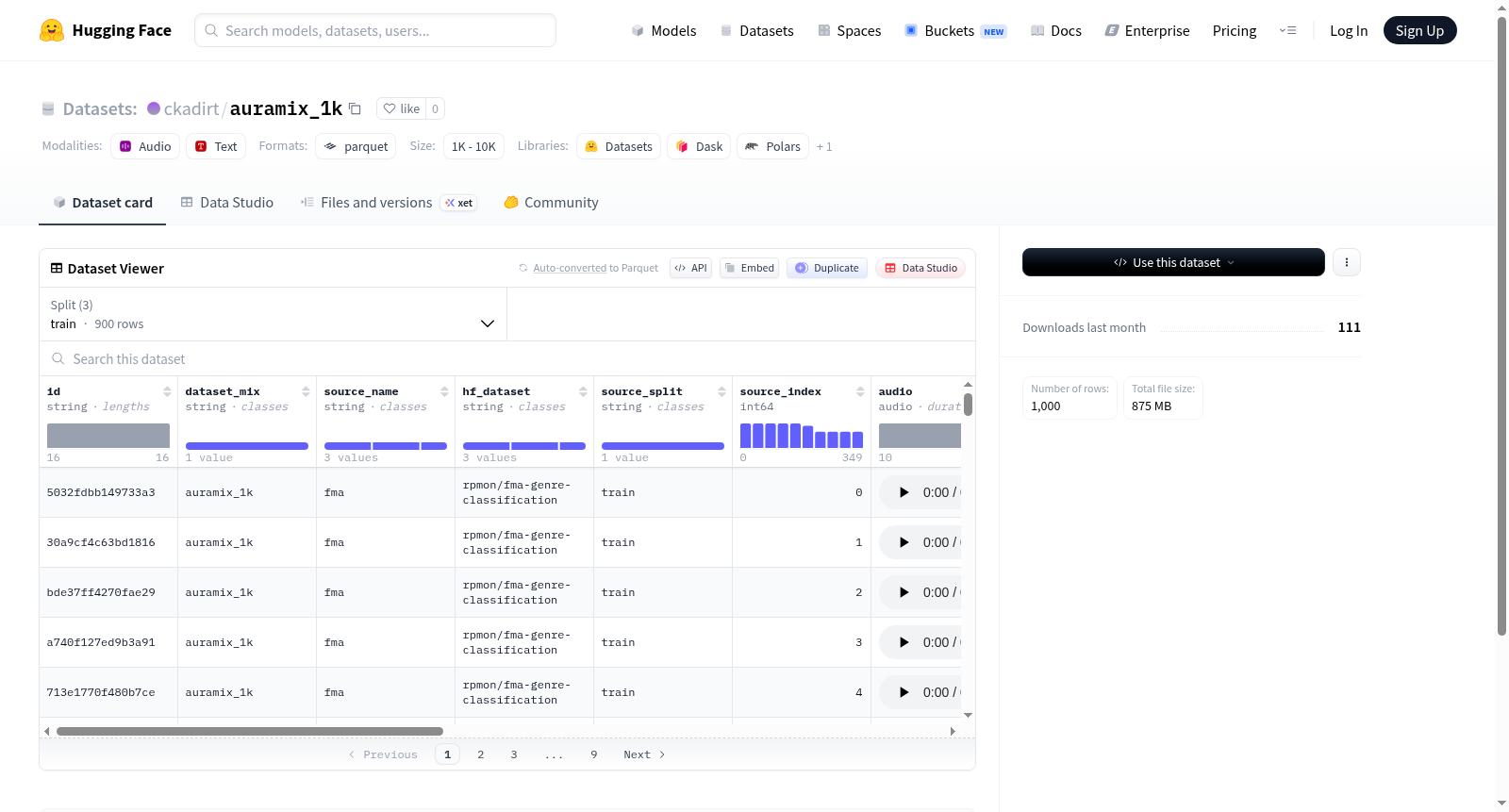Expand the Split train dropdown
This screenshot has height=812, width=1509.
[x=274, y=314]
